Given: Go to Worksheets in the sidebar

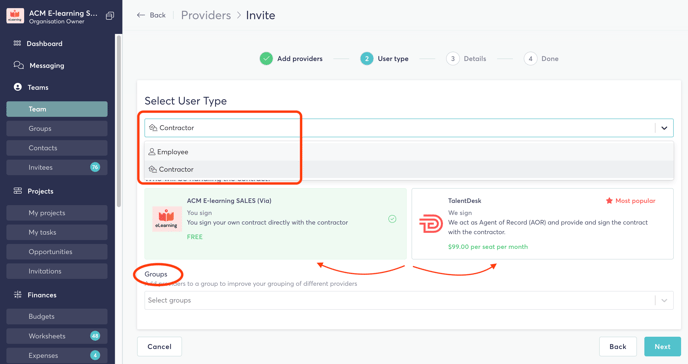Looking at the screenshot, I should [x=57, y=336].
